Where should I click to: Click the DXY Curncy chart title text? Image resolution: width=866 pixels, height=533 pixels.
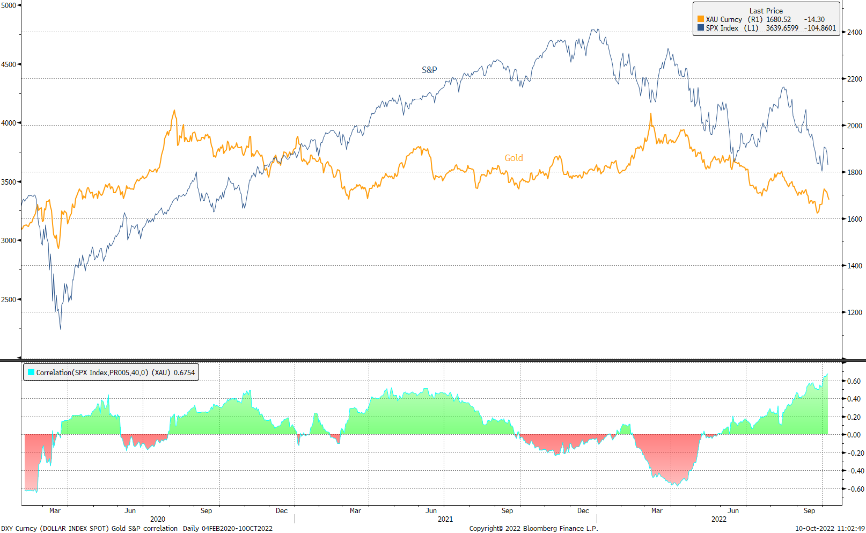[89, 529]
